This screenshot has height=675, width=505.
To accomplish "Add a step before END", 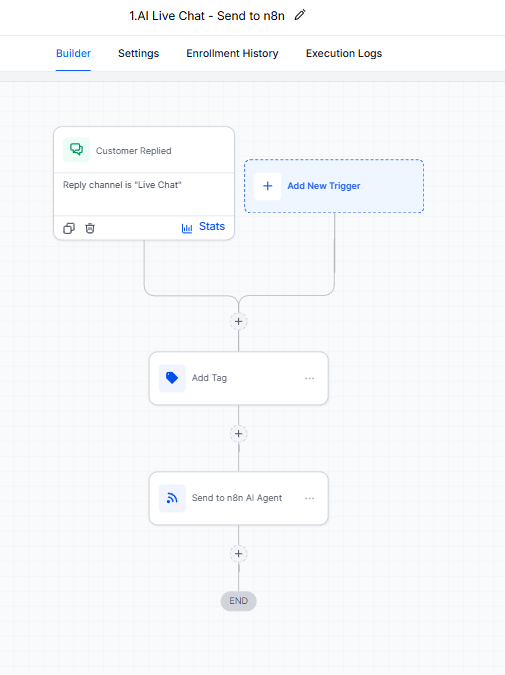I will point(239,554).
